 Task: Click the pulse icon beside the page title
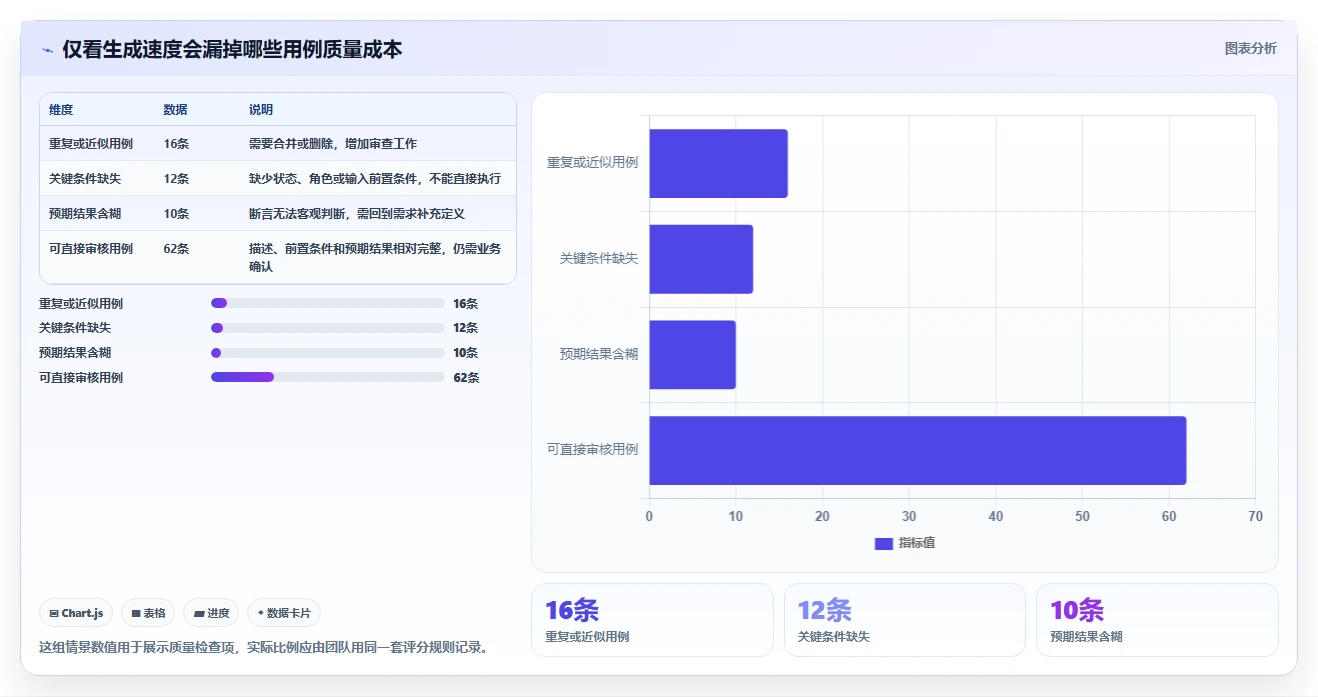tap(47, 50)
